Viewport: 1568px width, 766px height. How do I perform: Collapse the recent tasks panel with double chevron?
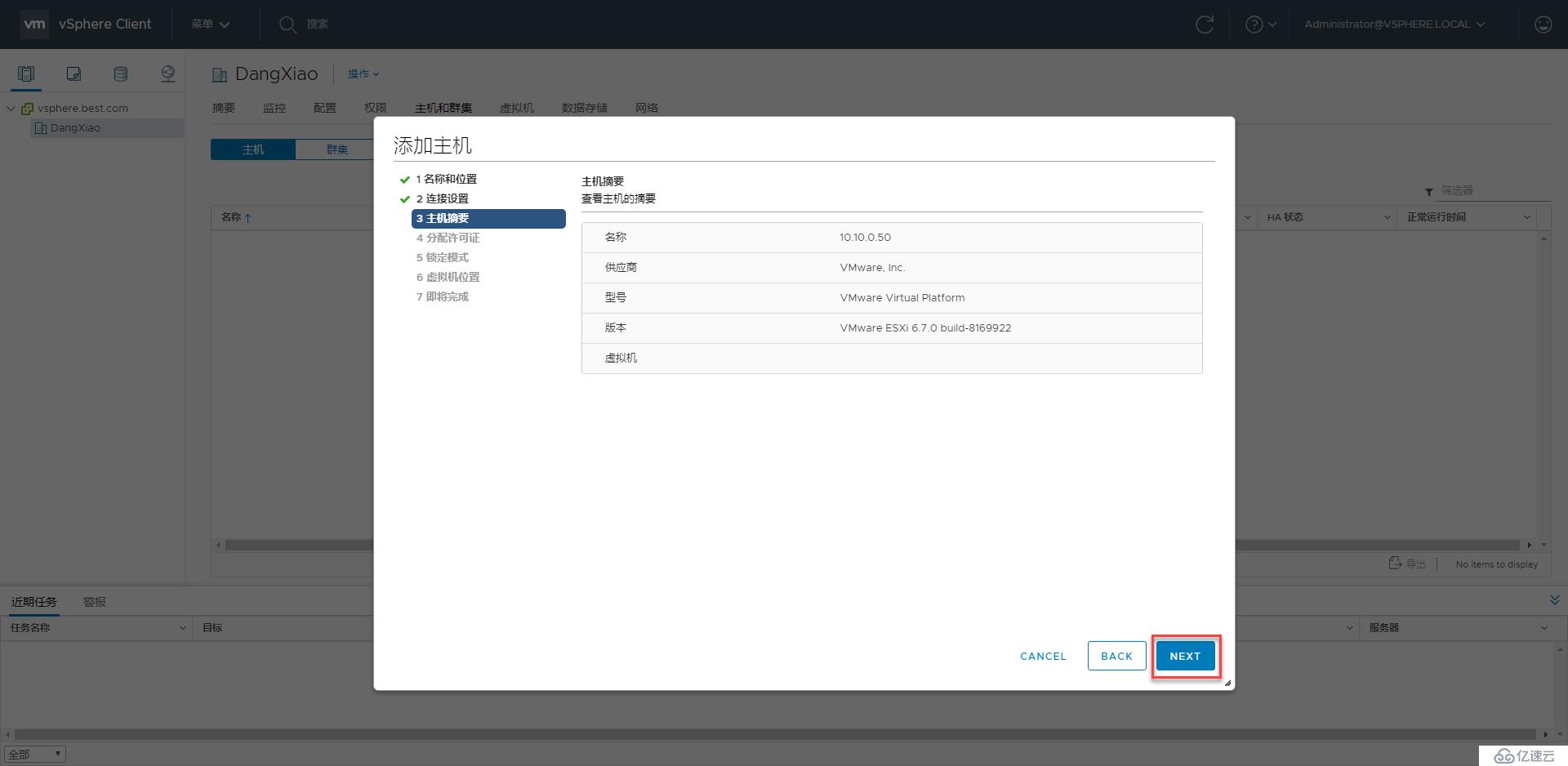1554,600
